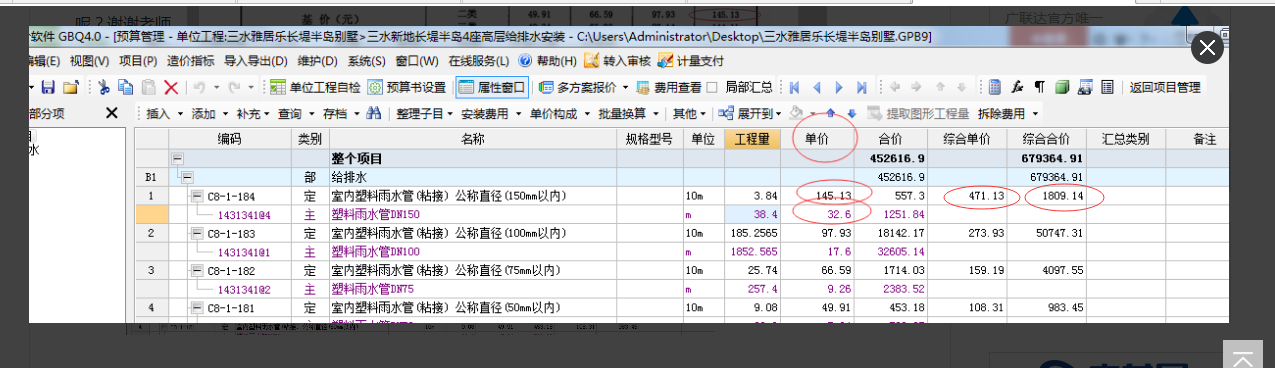
Task: Jump to first record arrow icon
Action: point(795,87)
